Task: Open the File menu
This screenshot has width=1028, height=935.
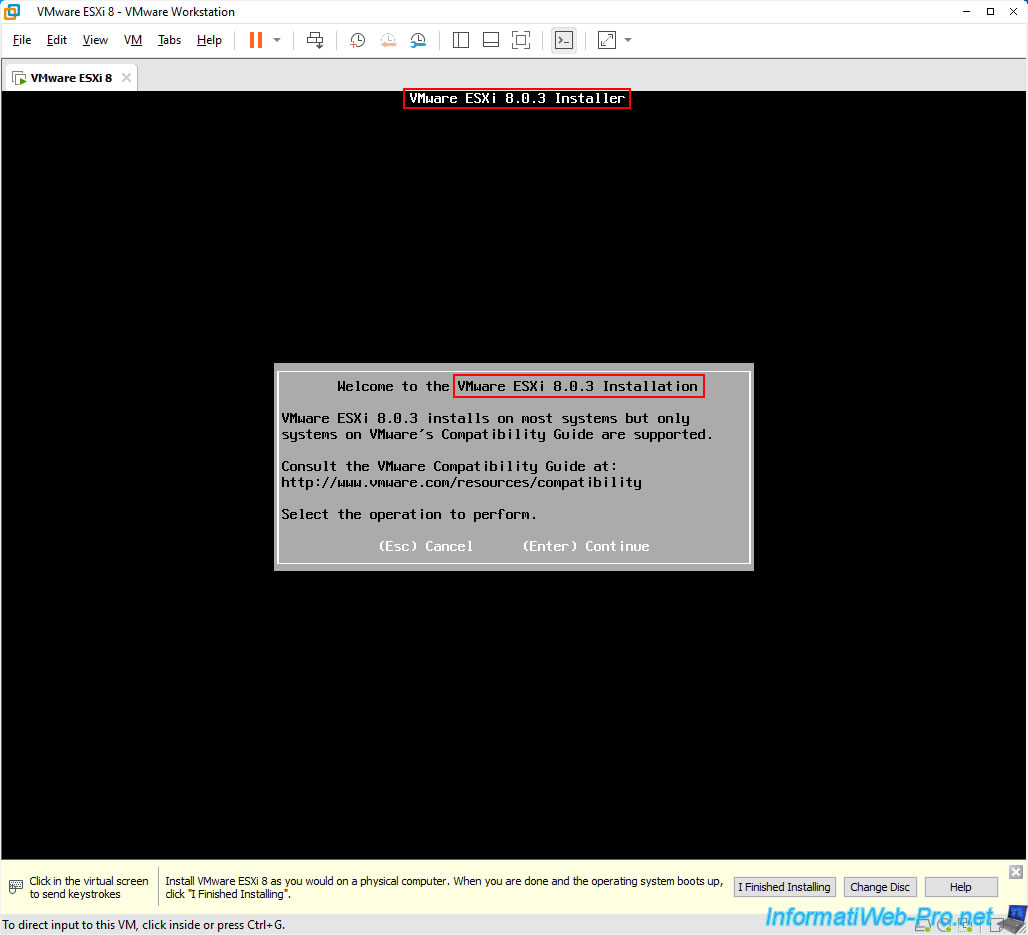Action: click(22, 40)
